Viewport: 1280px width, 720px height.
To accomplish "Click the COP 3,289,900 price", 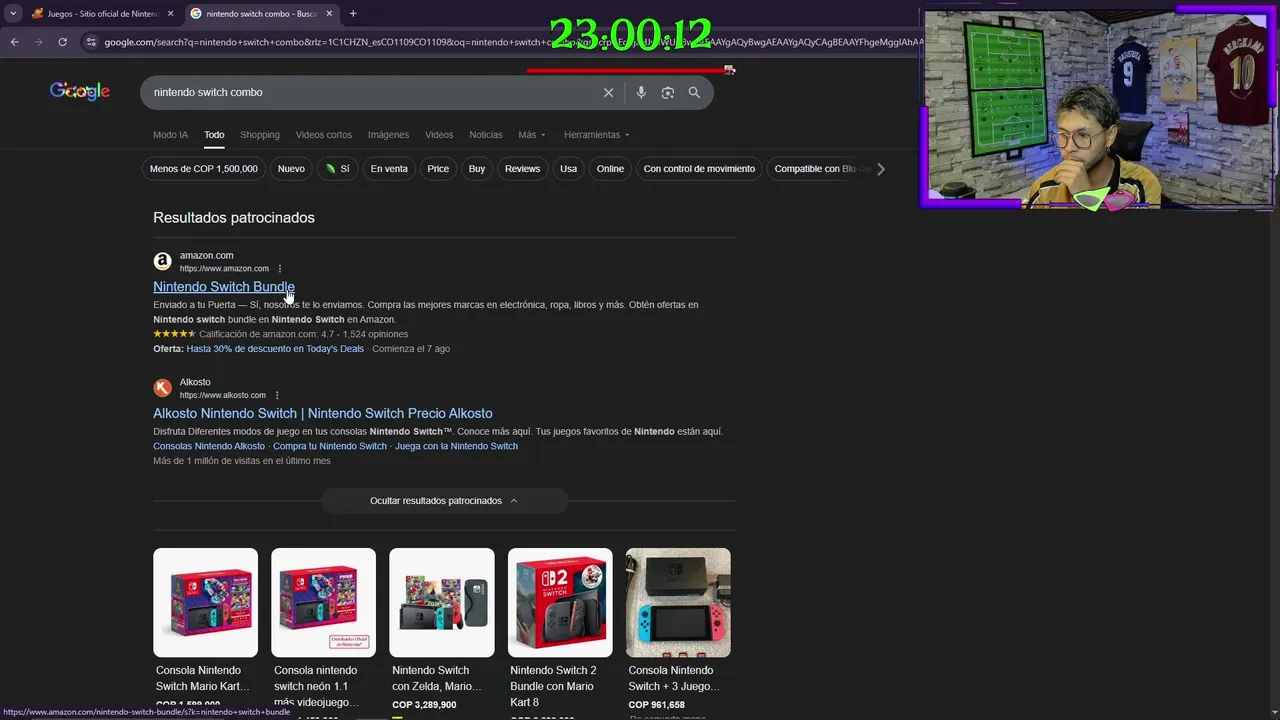I will click(424, 705).
